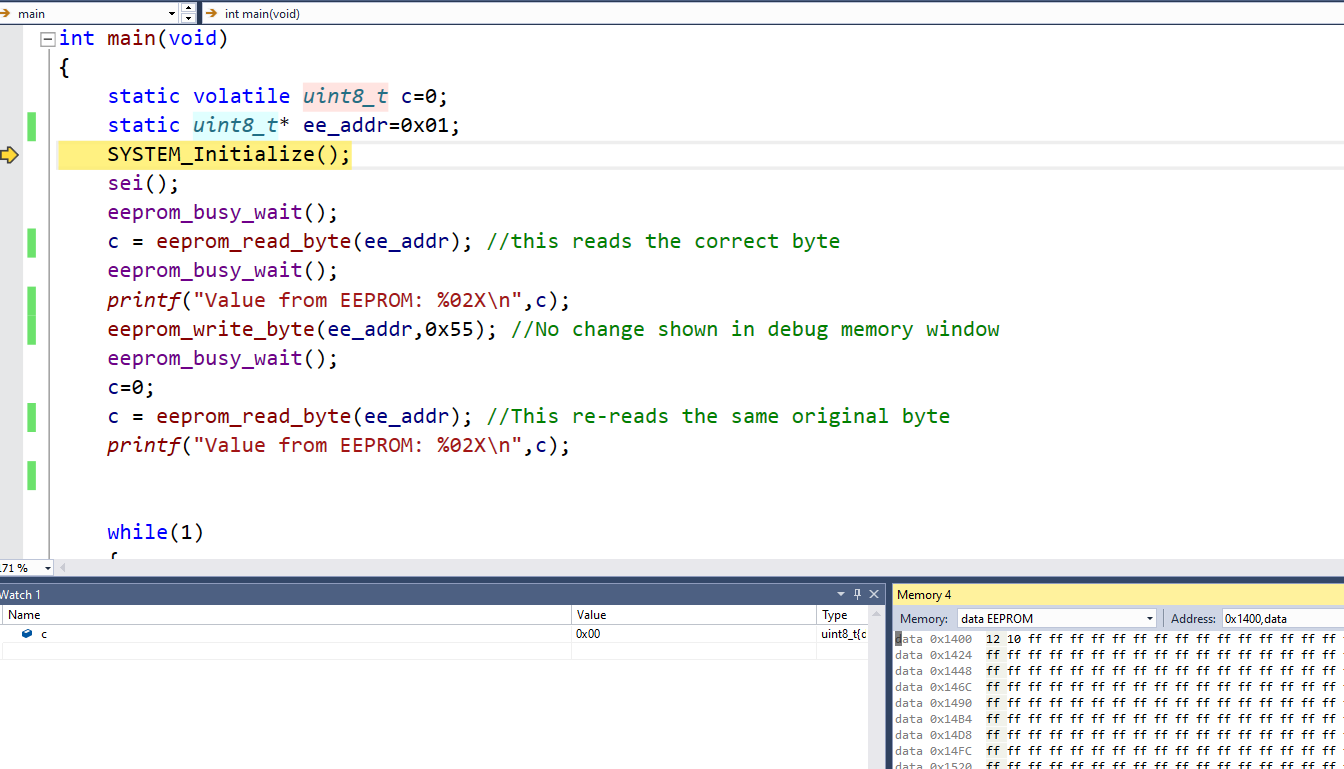Open the Memory type data EEPROM dropdown
This screenshot has height=769, width=1344.
tap(1149, 619)
